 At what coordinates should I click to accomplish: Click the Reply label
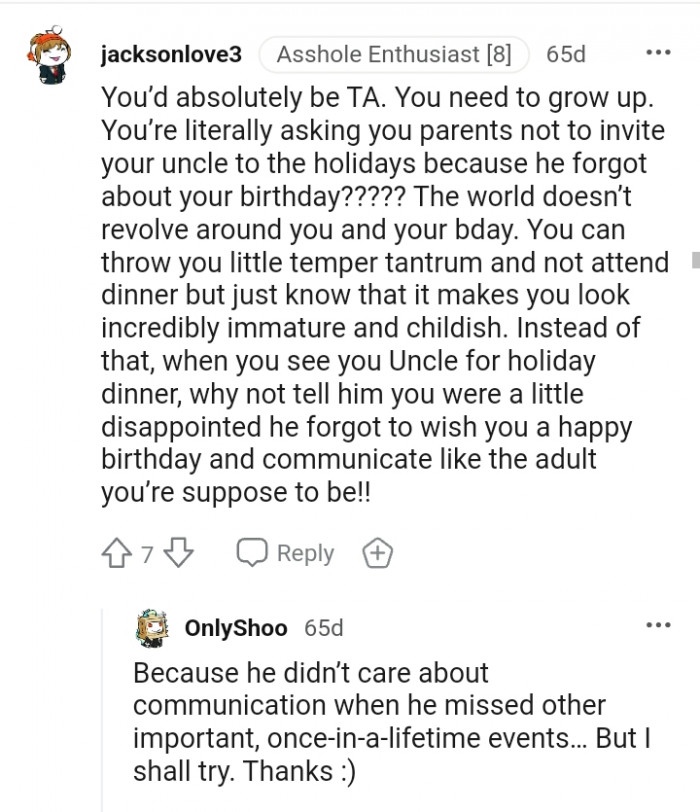pyautogui.click(x=305, y=553)
